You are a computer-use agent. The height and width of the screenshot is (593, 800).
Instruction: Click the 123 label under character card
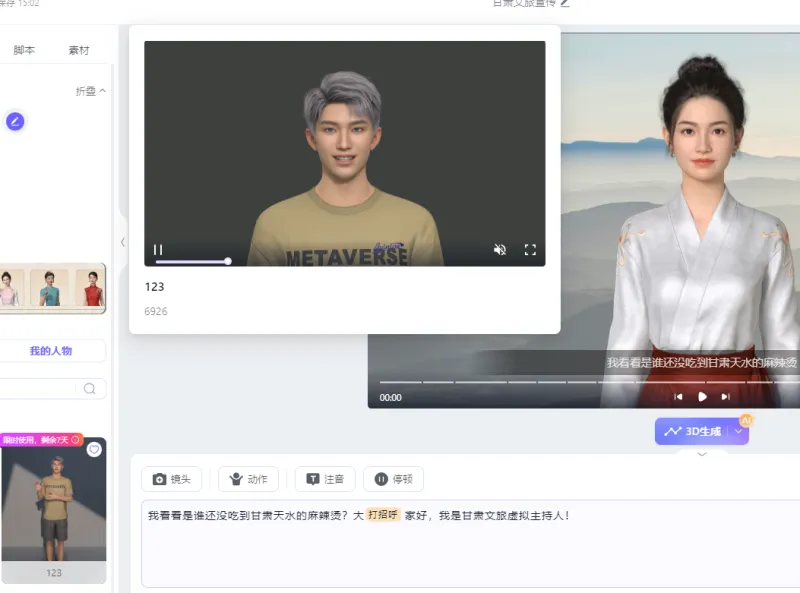tap(54, 573)
